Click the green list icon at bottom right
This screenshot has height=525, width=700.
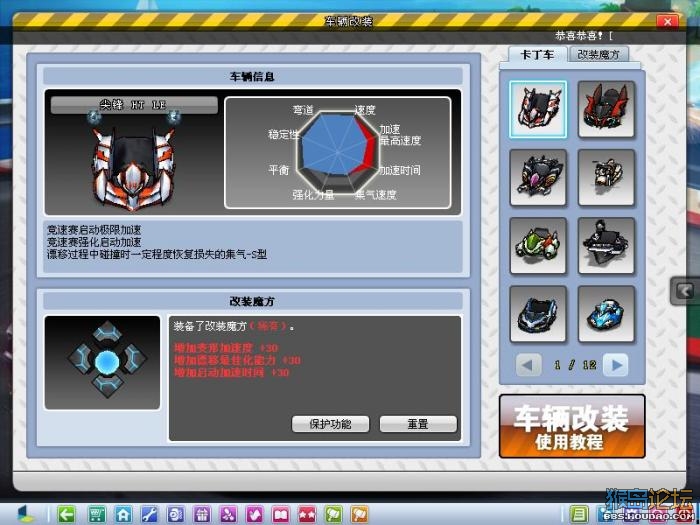coord(579,515)
